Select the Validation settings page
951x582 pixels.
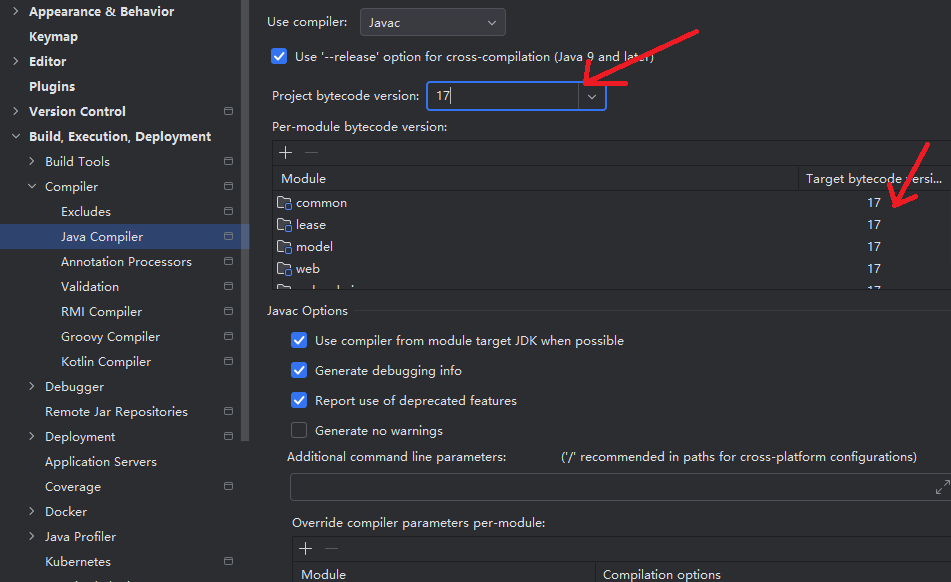point(90,286)
